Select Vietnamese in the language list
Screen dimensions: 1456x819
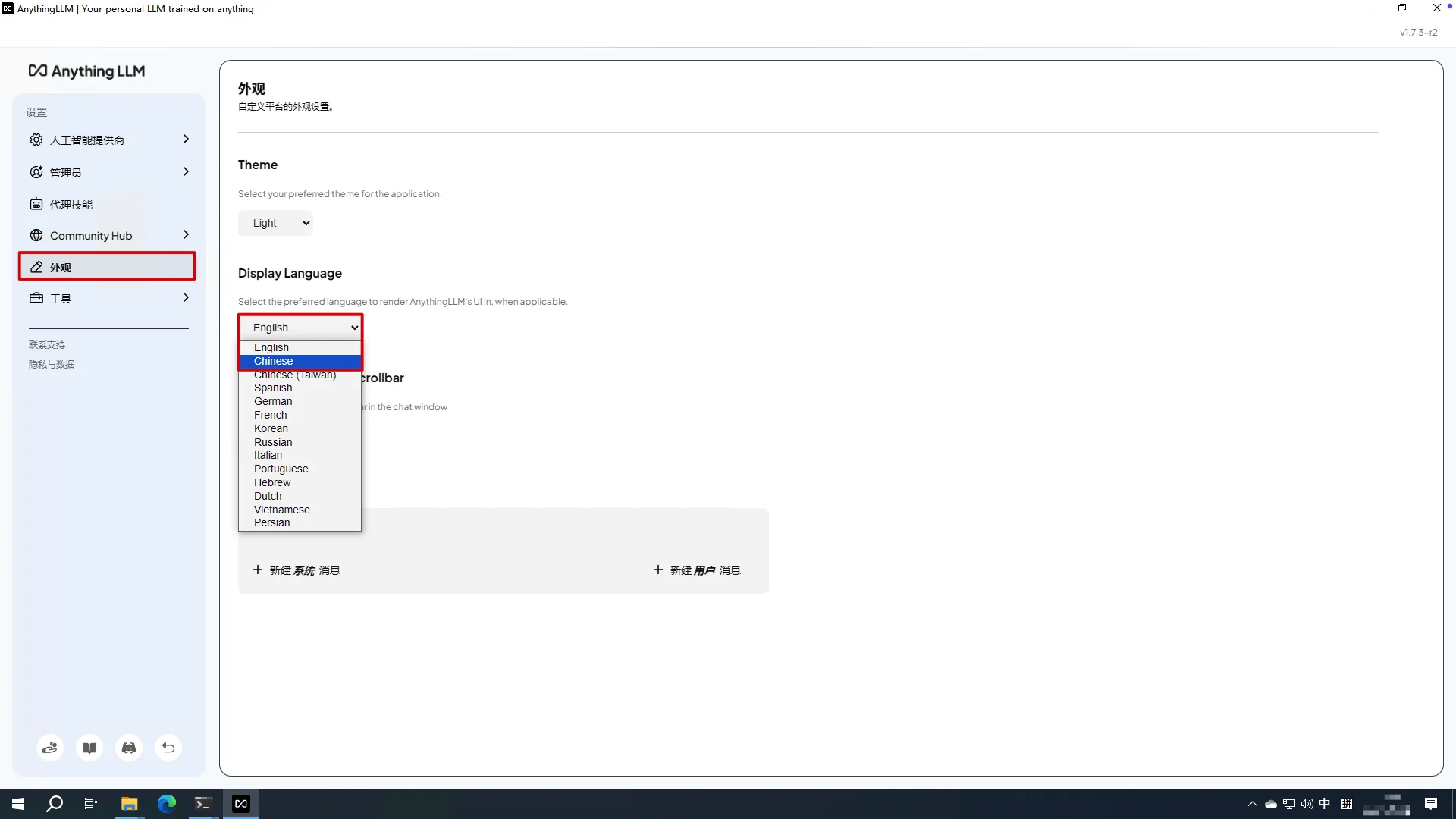click(x=300, y=510)
